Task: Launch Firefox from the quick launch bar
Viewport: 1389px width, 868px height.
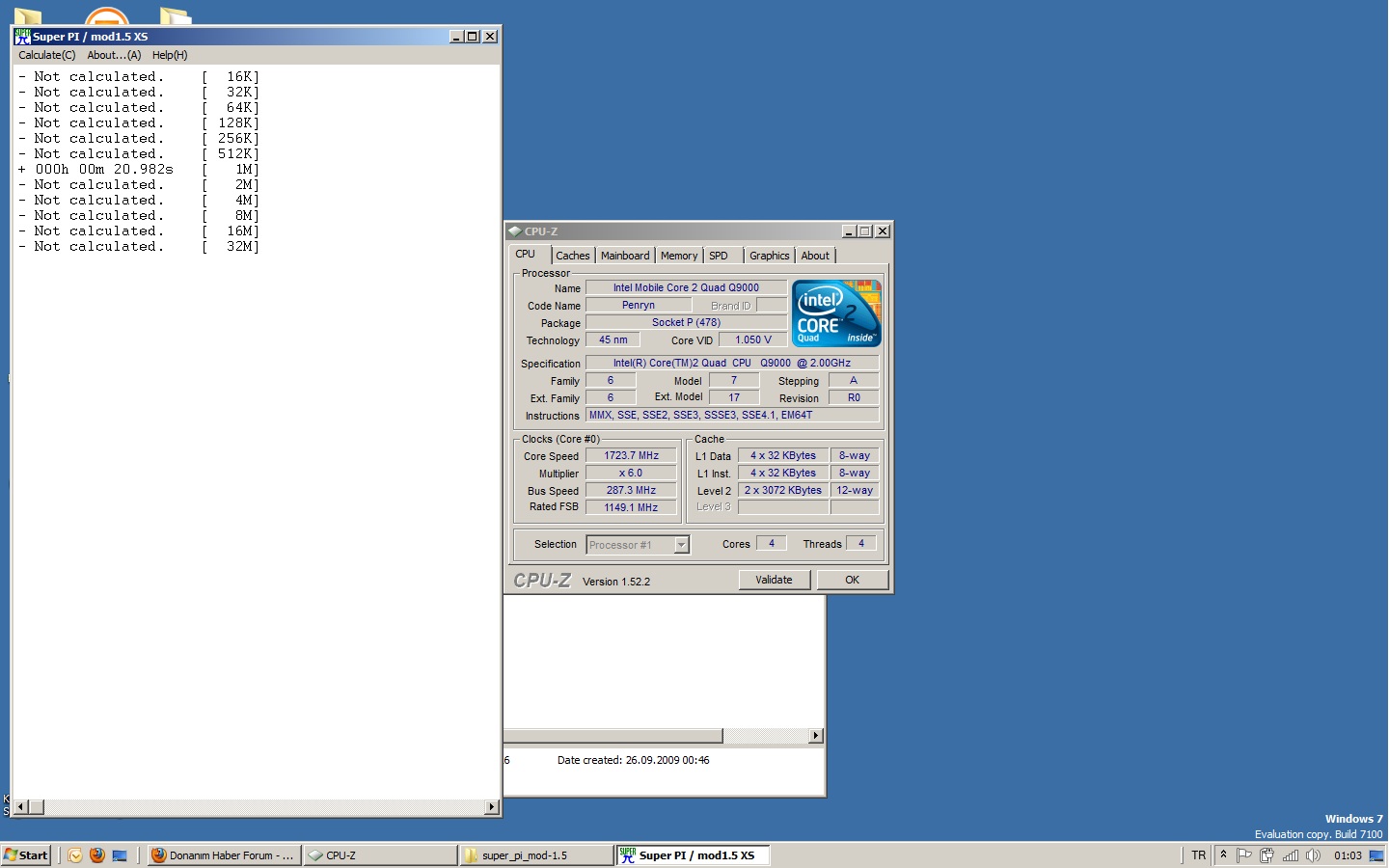Action: point(97,855)
